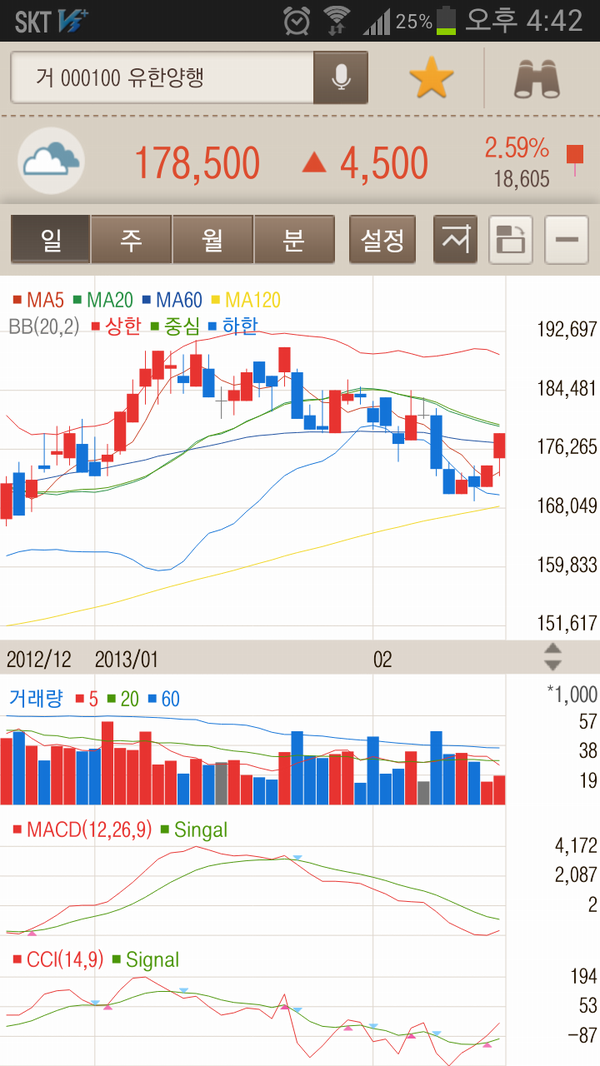Tap the minus zoom-out button
The image size is (600, 1066).
(x=567, y=239)
